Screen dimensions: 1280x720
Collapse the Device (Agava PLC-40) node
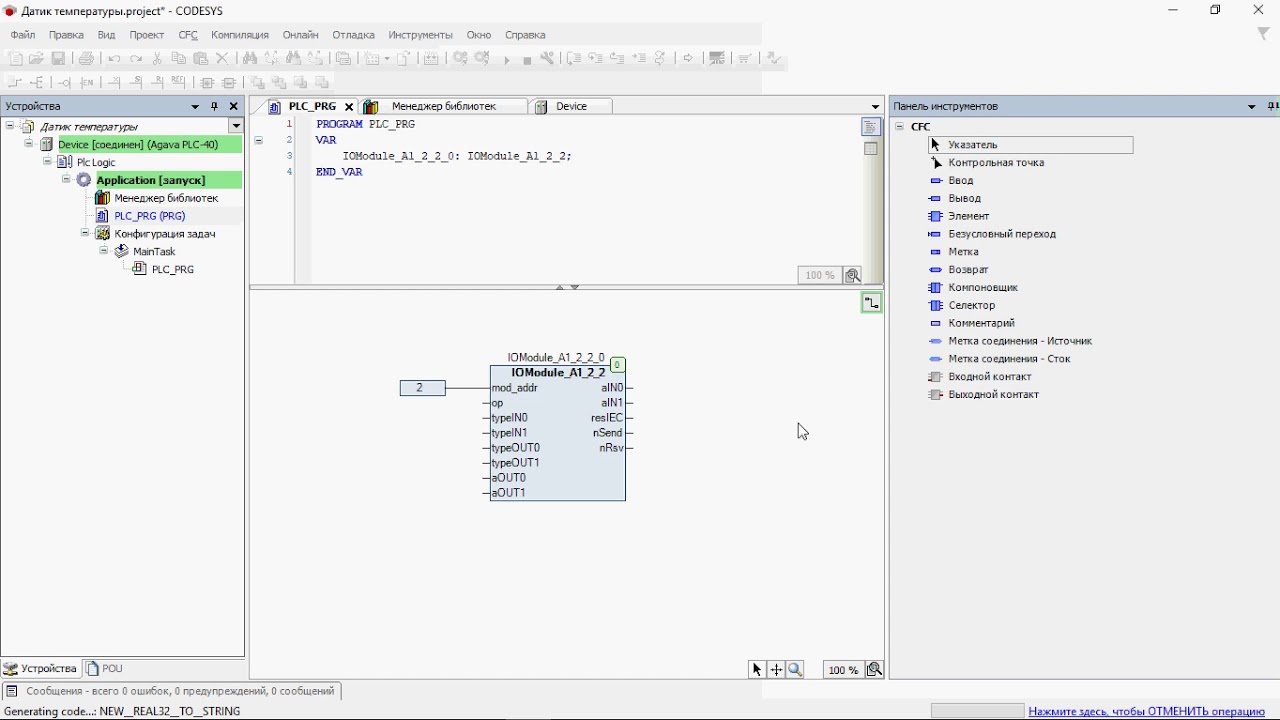point(29,144)
